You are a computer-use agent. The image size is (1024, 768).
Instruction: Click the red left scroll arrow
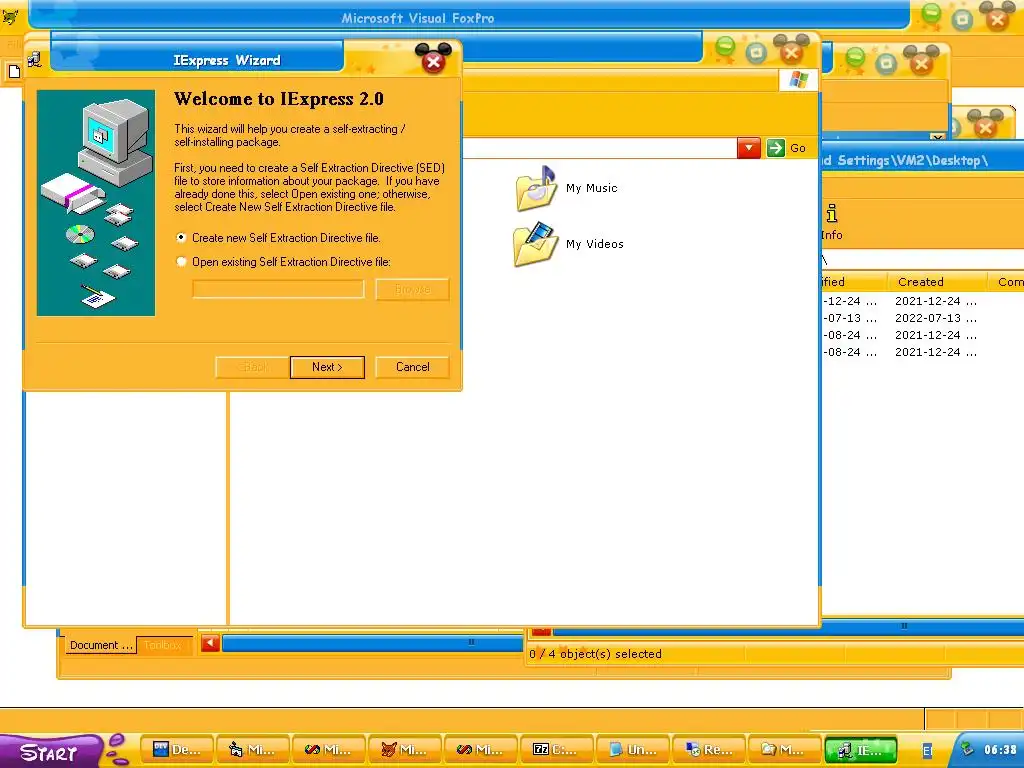point(210,644)
